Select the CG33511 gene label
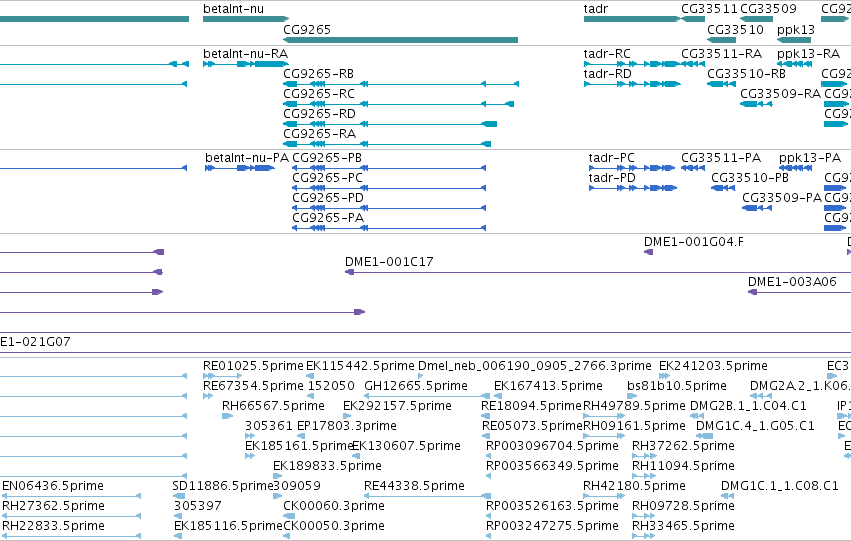 [709, 9]
